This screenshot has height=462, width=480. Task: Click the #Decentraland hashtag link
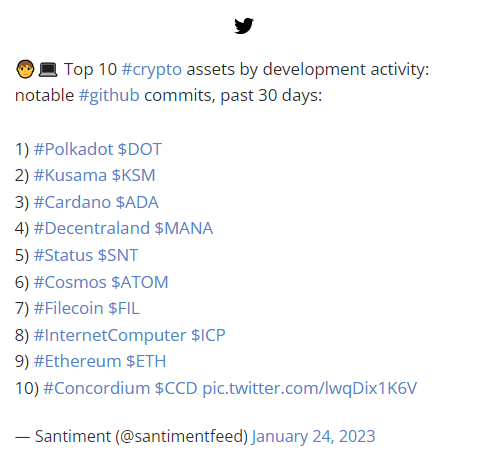tap(92, 228)
